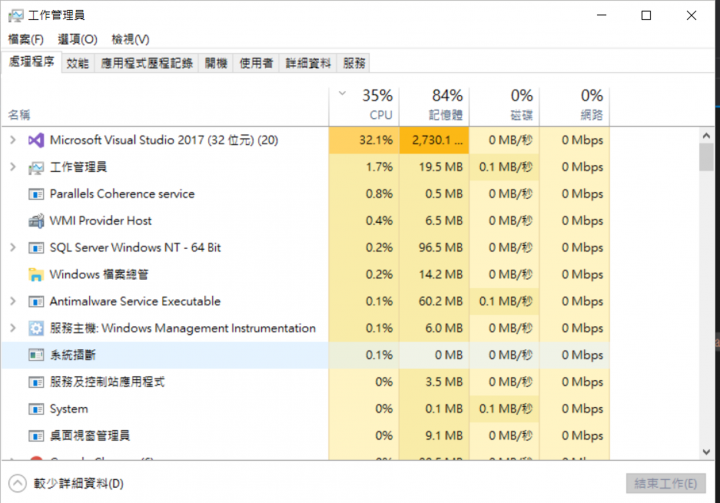Switch to the 應用程式歷程記錄 tab
The height and width of the screenshot is (503, 720).
pos(147,63)
